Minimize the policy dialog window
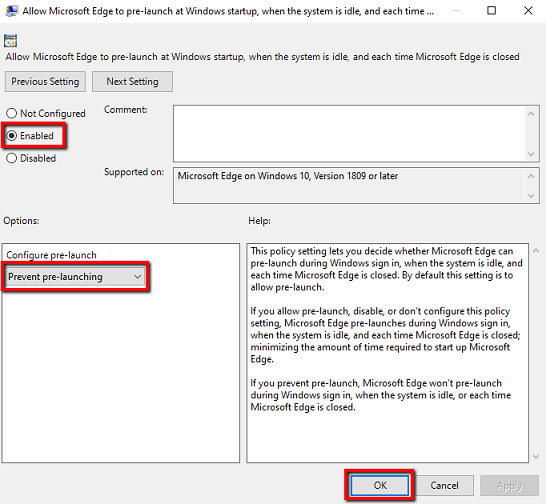 point(455,10)
